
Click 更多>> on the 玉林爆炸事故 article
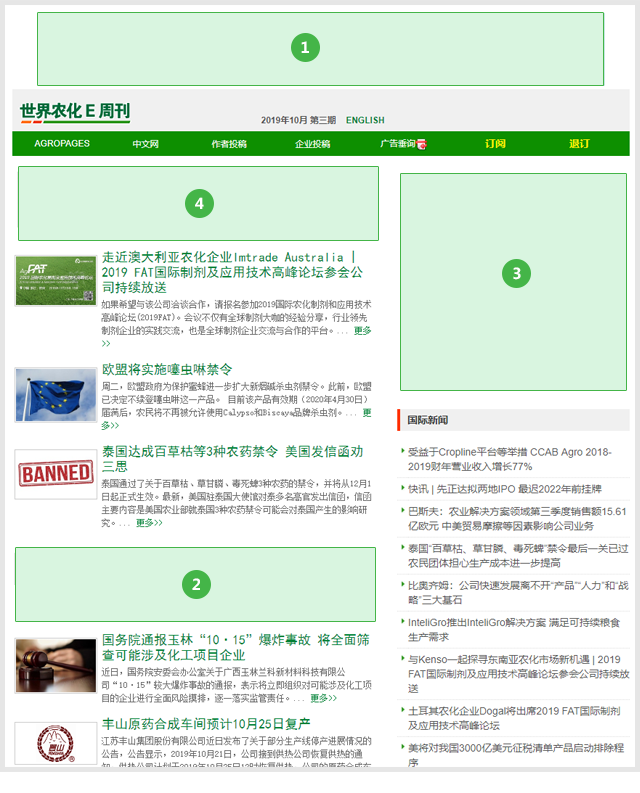tap(323, 698)
